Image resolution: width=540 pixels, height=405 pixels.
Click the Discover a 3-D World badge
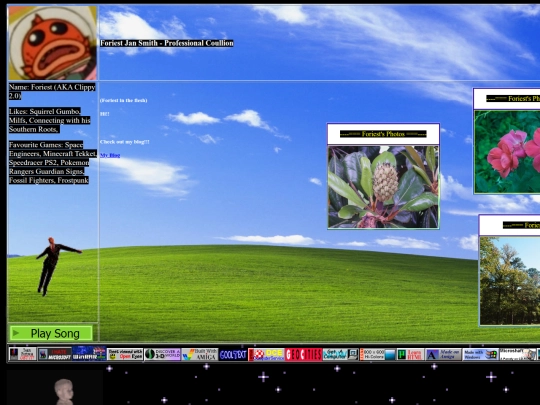[162, 354]
